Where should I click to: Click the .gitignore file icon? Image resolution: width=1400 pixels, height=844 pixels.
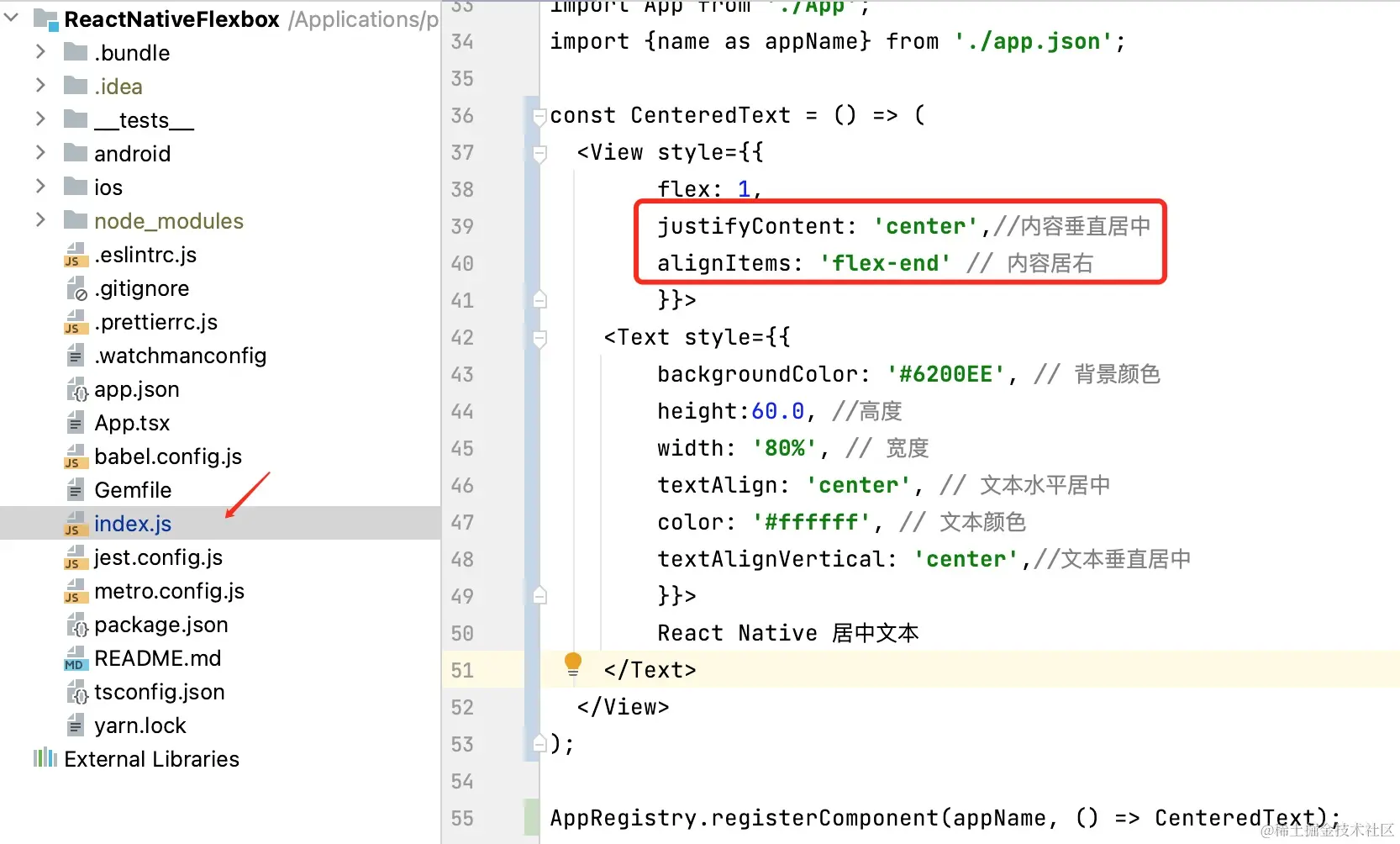[76, 288]
